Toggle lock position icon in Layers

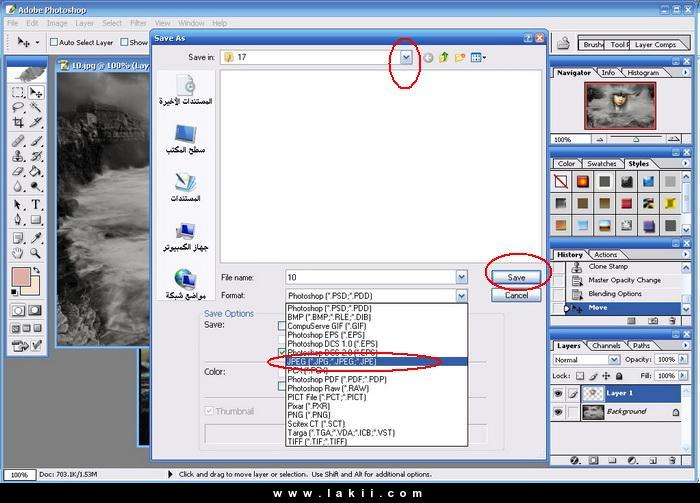606,376
